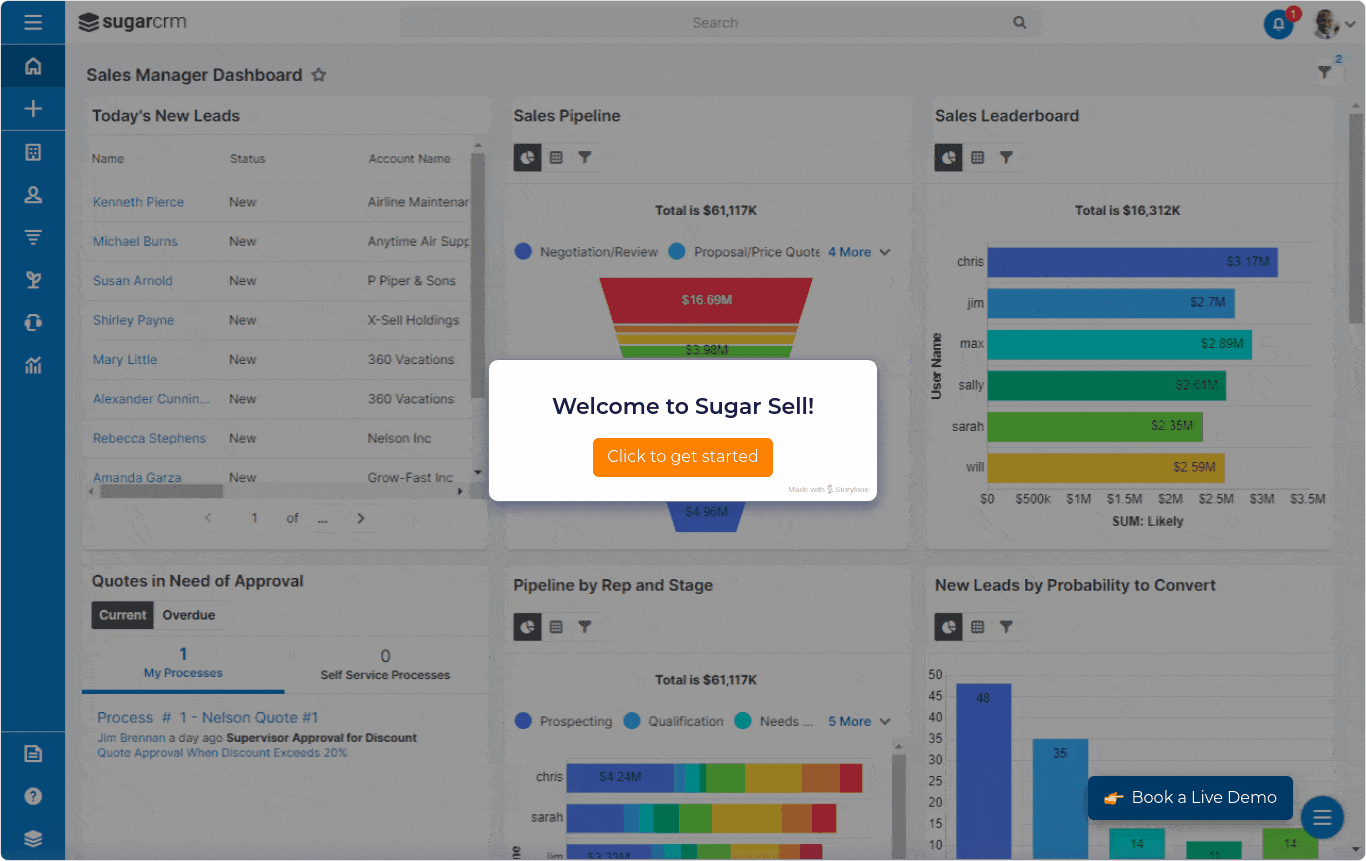Image resolution: width=1366 pixels, height=861 pixels.
Task: Sort leads by Status column header
Action: (x=248, y=159)
